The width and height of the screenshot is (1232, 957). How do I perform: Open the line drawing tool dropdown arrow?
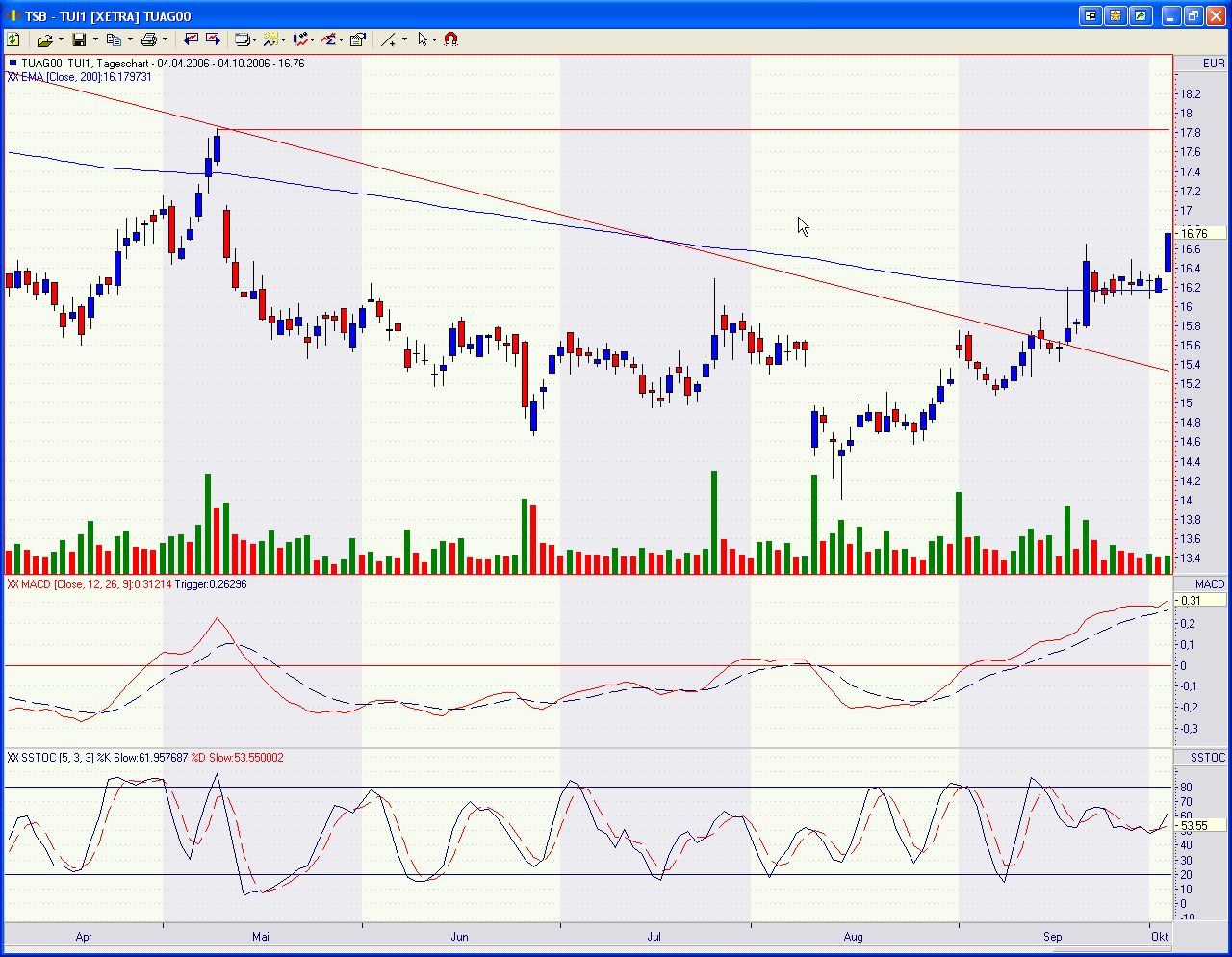[404, 39]
